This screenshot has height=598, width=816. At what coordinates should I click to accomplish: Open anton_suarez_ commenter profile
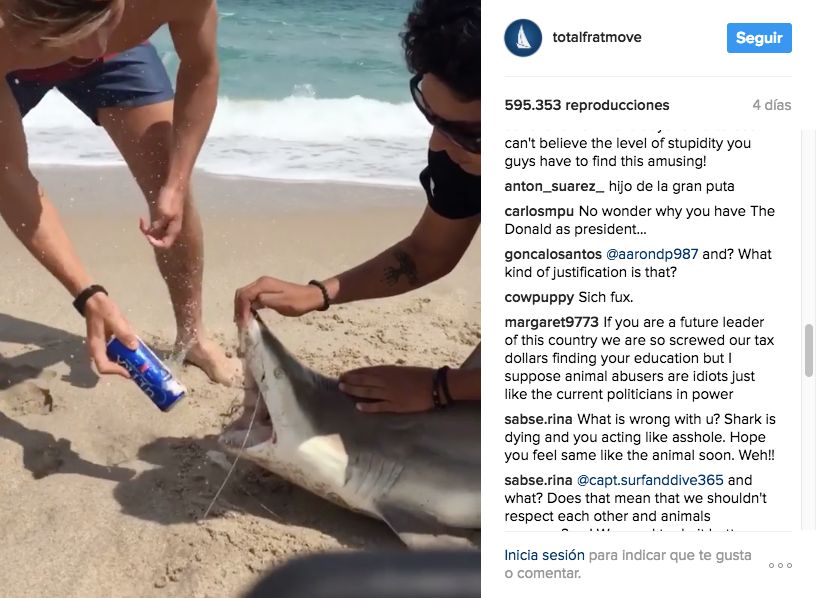[x=554, y=186]
